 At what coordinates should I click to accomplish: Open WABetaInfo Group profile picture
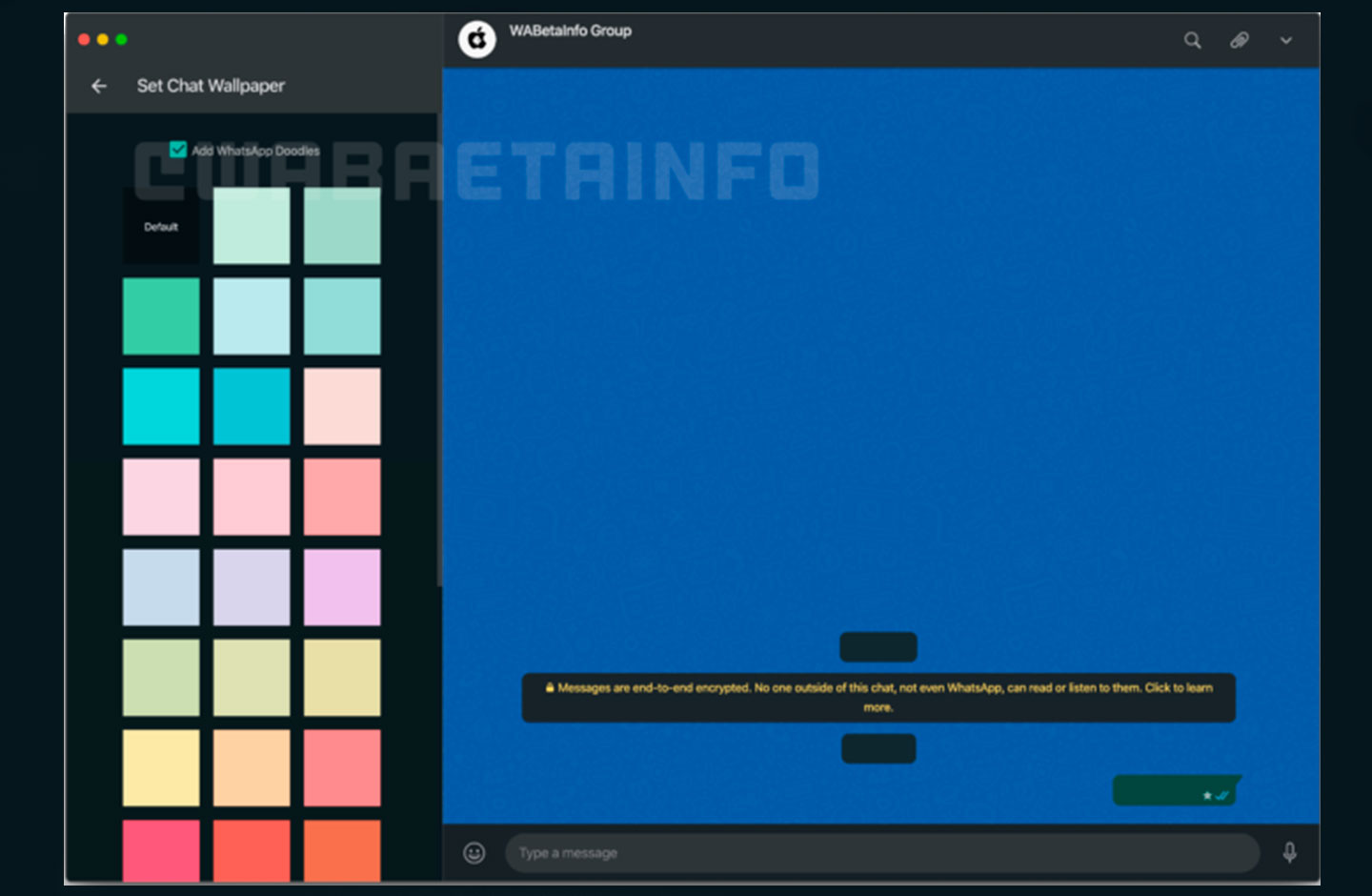click(476, 39)
